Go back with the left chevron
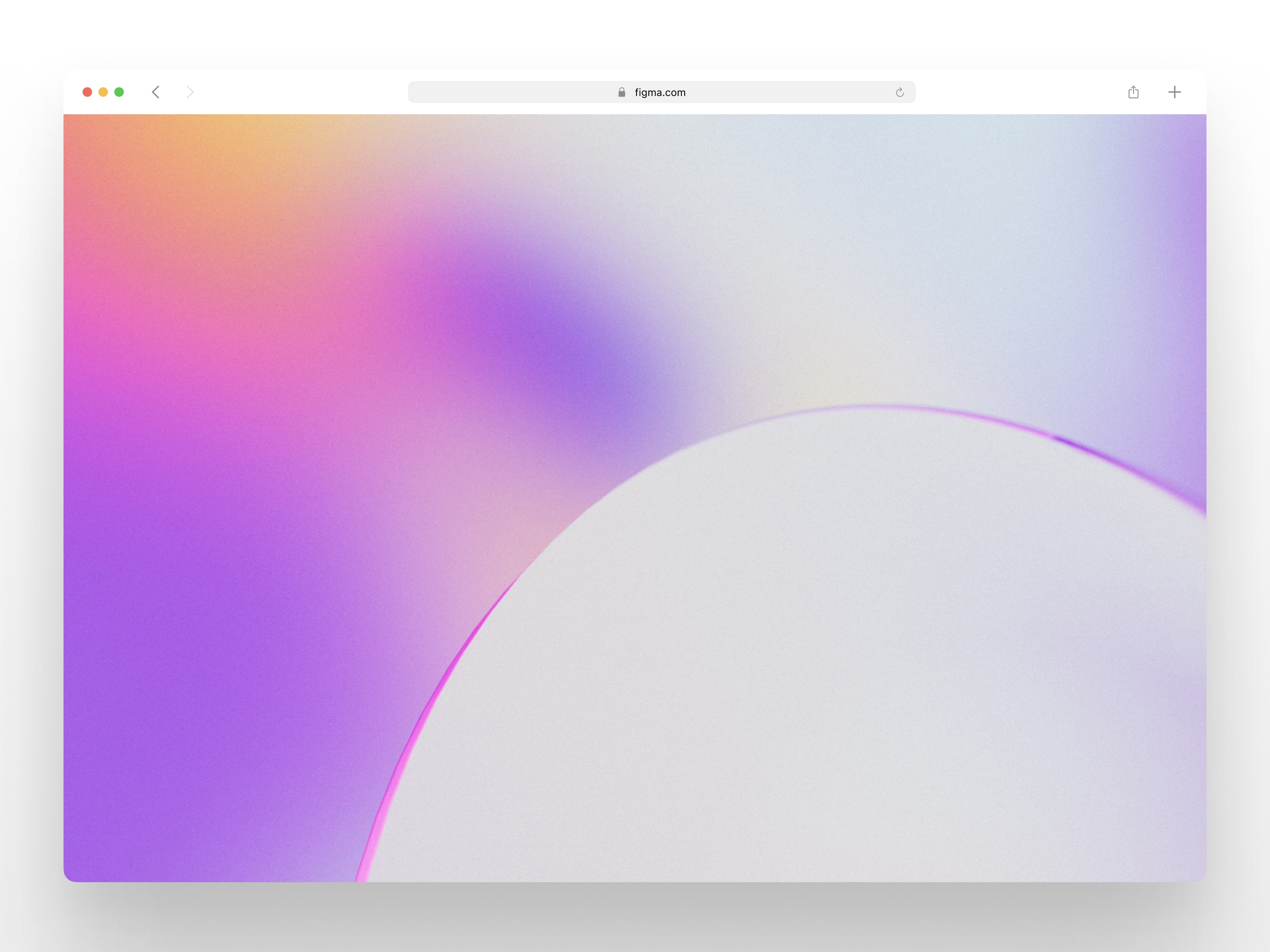1270x952 pixels. point(156,92)
